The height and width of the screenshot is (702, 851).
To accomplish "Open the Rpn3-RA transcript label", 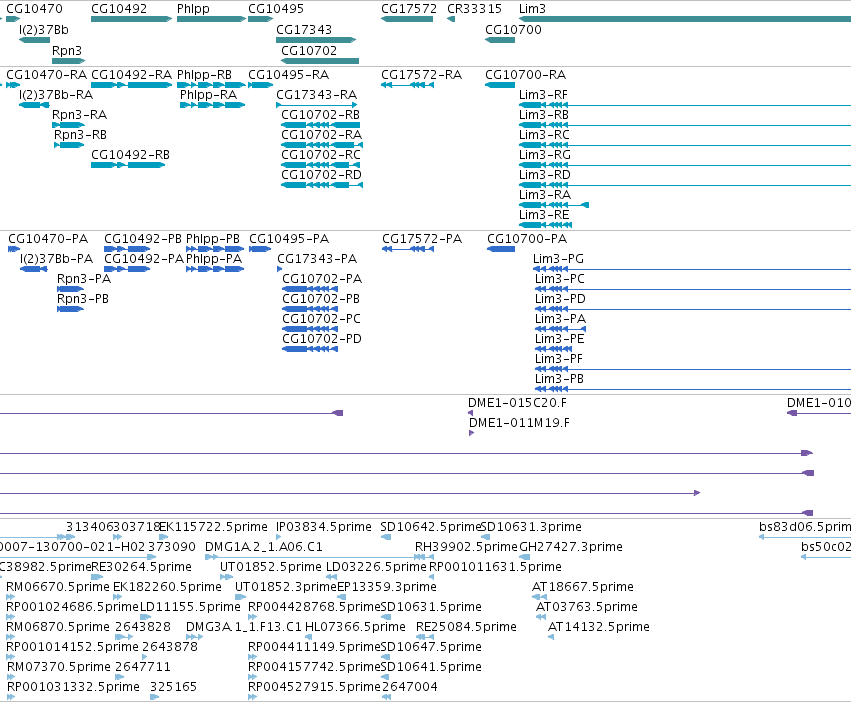I will coord(79,115).
